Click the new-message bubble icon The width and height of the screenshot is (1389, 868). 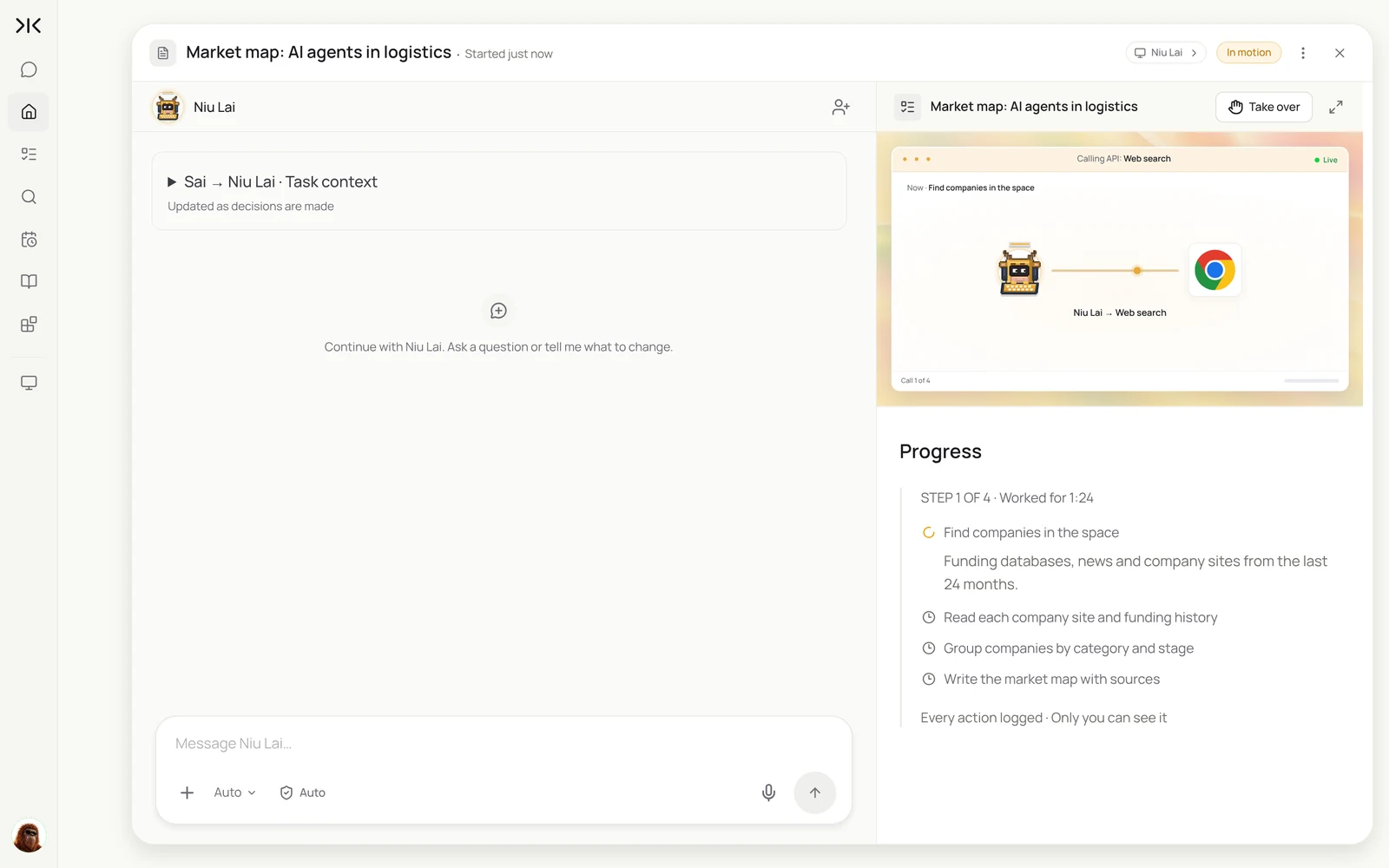[x=498, y=311]
